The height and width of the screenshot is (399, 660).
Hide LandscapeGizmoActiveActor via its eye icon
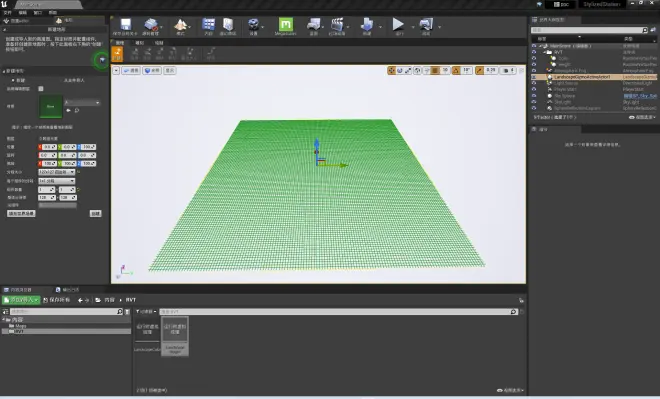(x=534, y=77)
